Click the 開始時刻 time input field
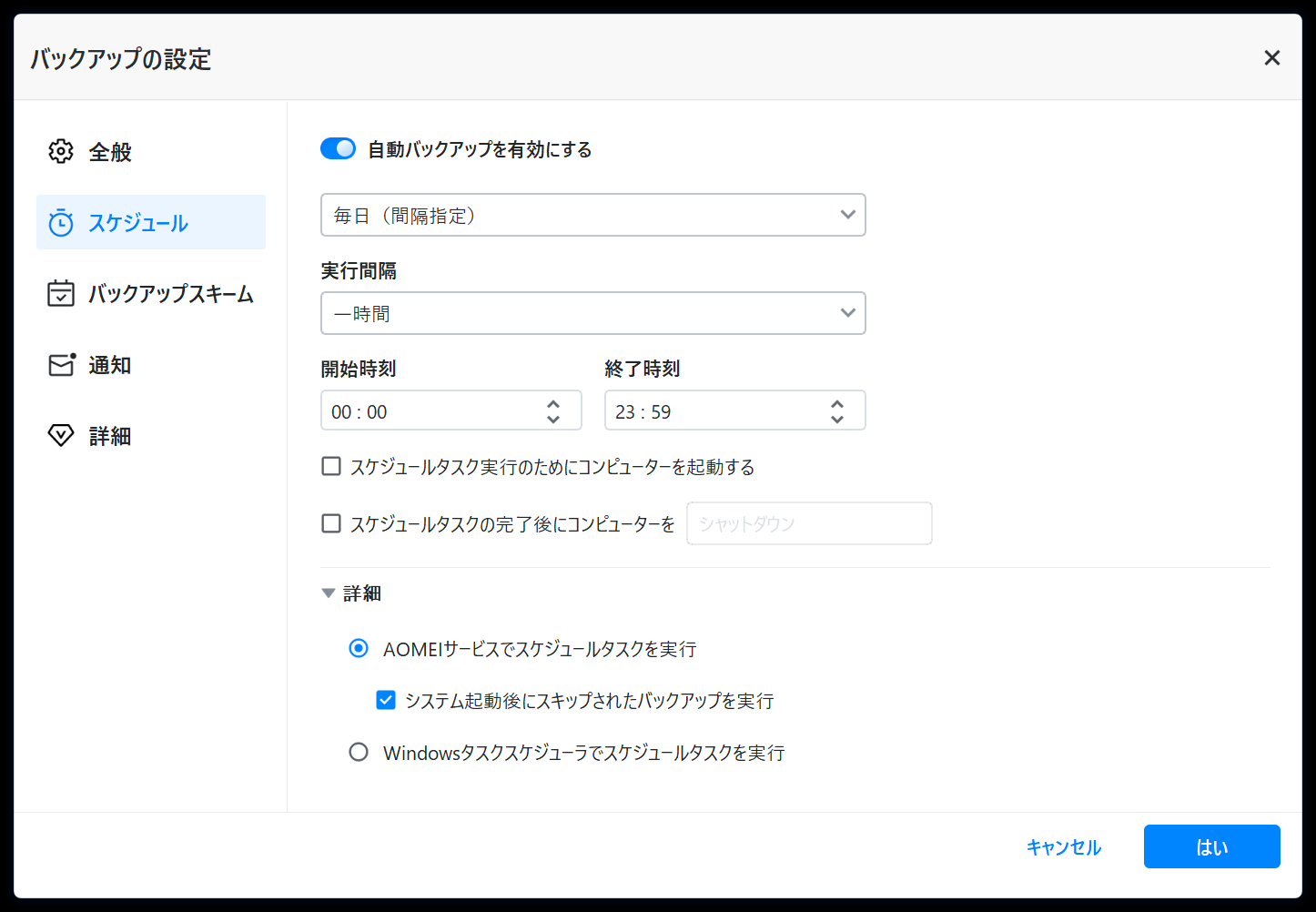Image resolution: width=1316 pixels, height=912 pixels. (x=428, y=411)
